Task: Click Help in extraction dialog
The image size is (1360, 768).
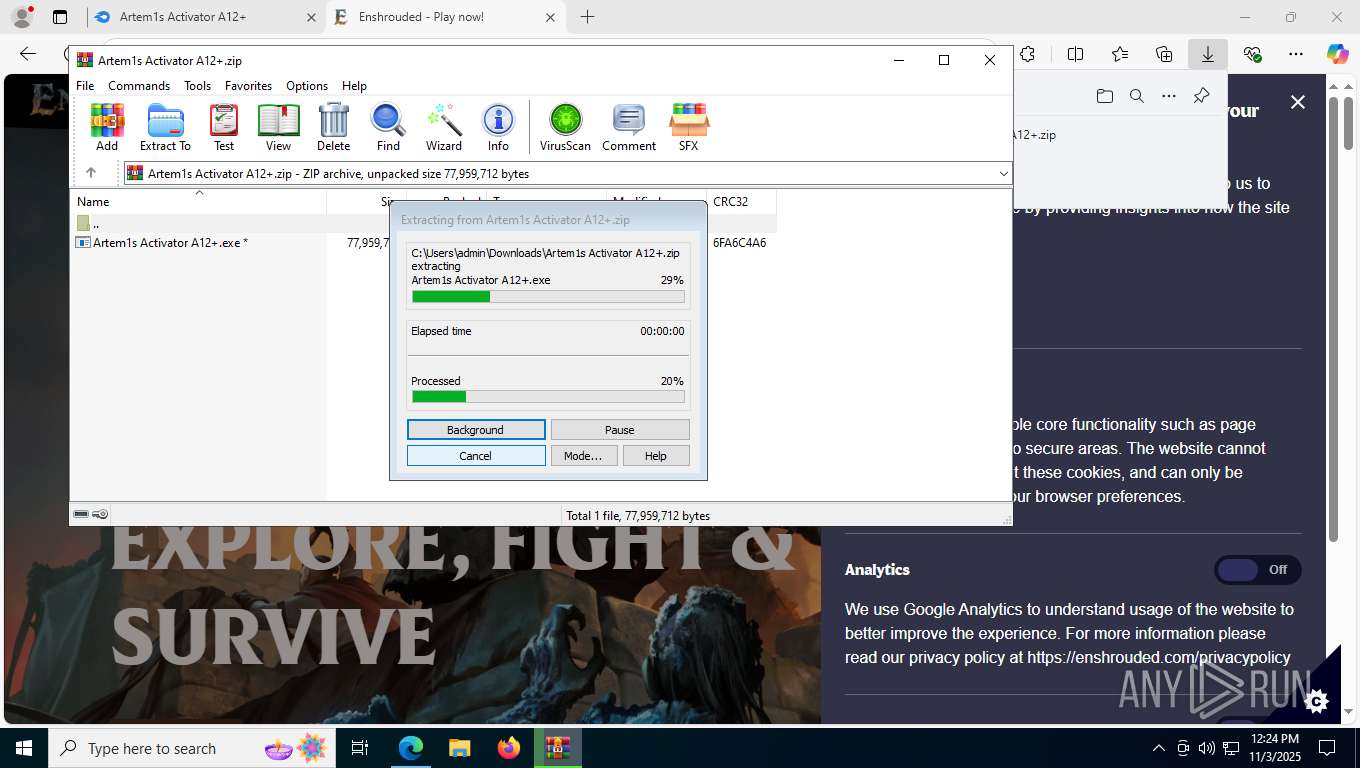Action: [656, 456]
